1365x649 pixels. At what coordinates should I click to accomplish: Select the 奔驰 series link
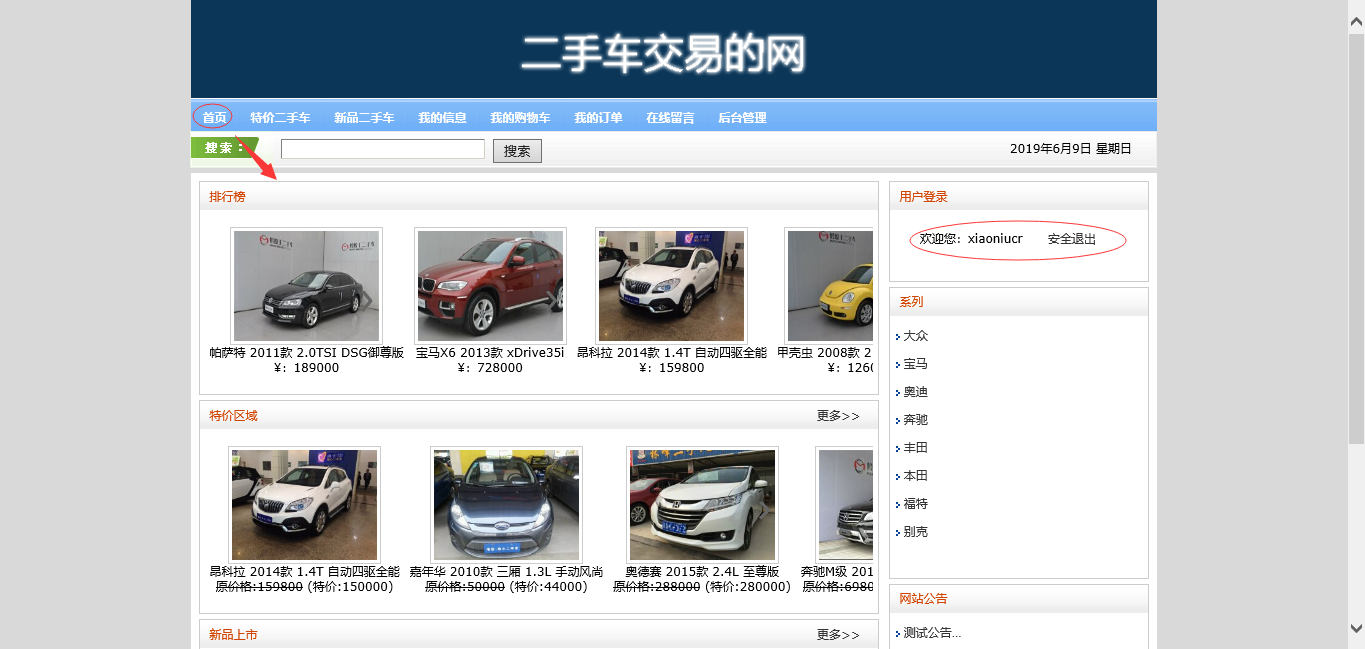(x=916, y=420)
